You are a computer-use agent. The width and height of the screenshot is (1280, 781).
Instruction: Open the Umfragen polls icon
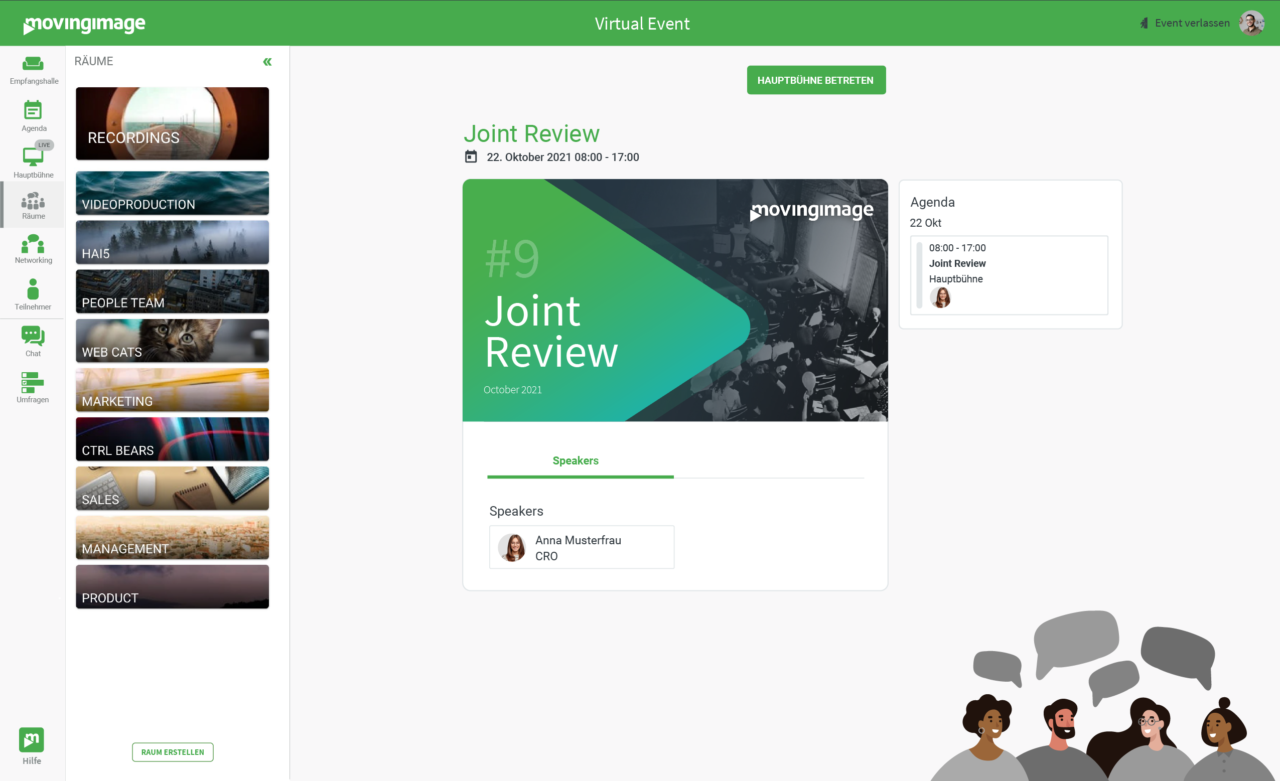click(33, 382)
